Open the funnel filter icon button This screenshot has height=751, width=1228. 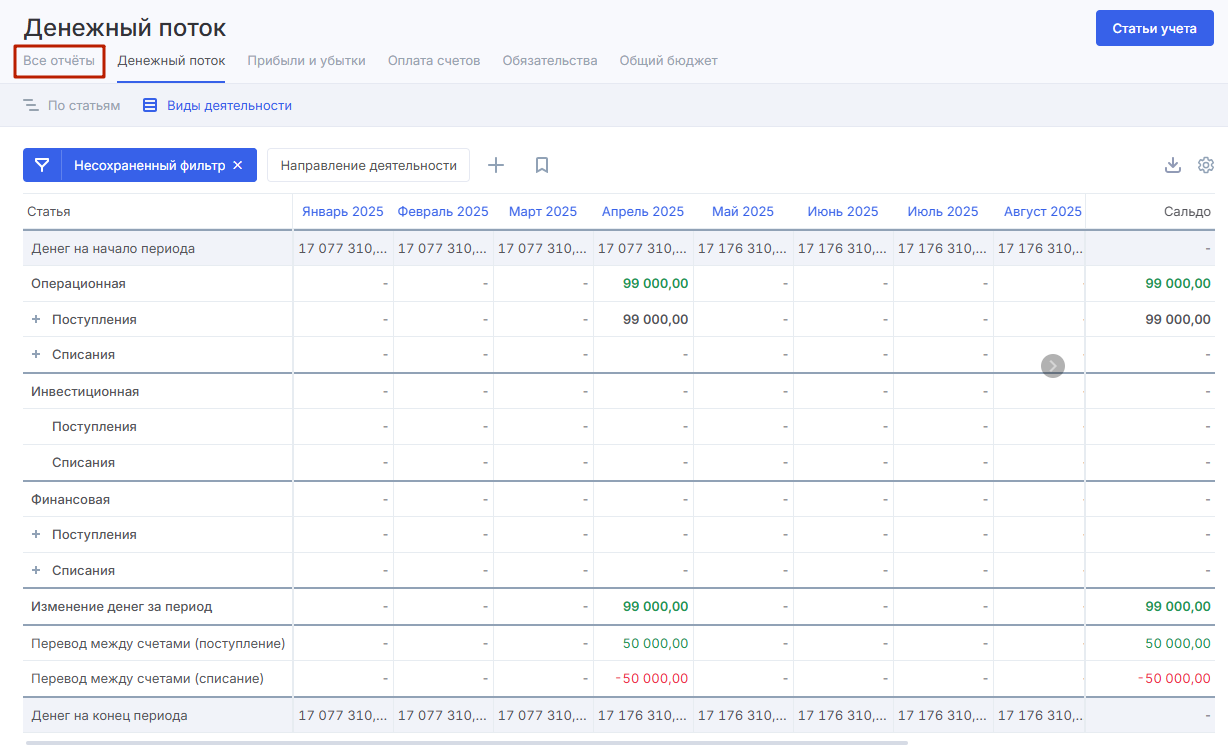[x=42, y=165]
